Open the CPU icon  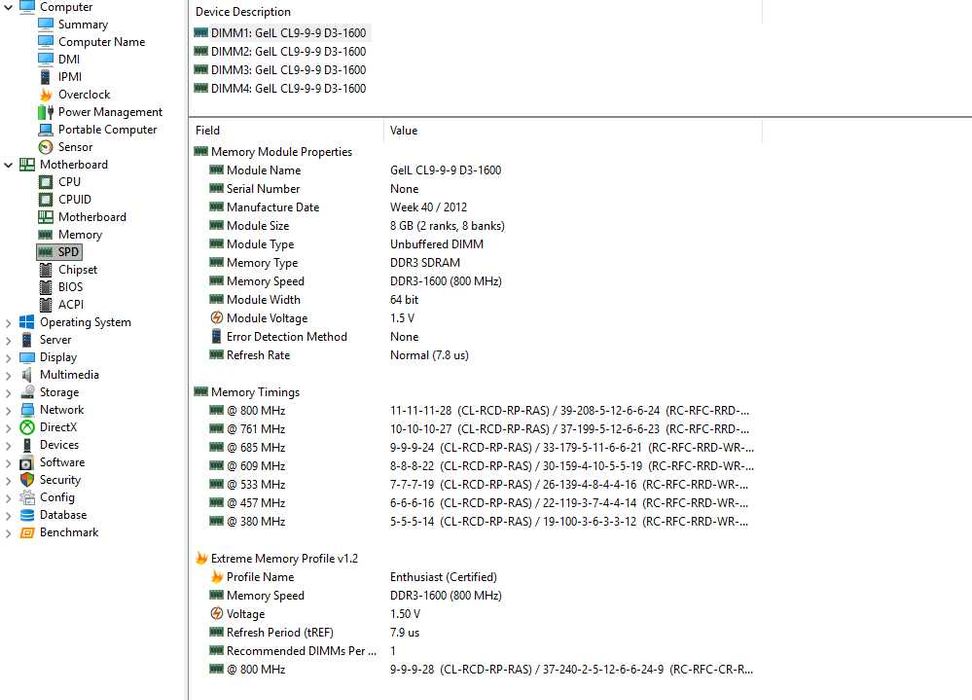(x=45, y=182)
